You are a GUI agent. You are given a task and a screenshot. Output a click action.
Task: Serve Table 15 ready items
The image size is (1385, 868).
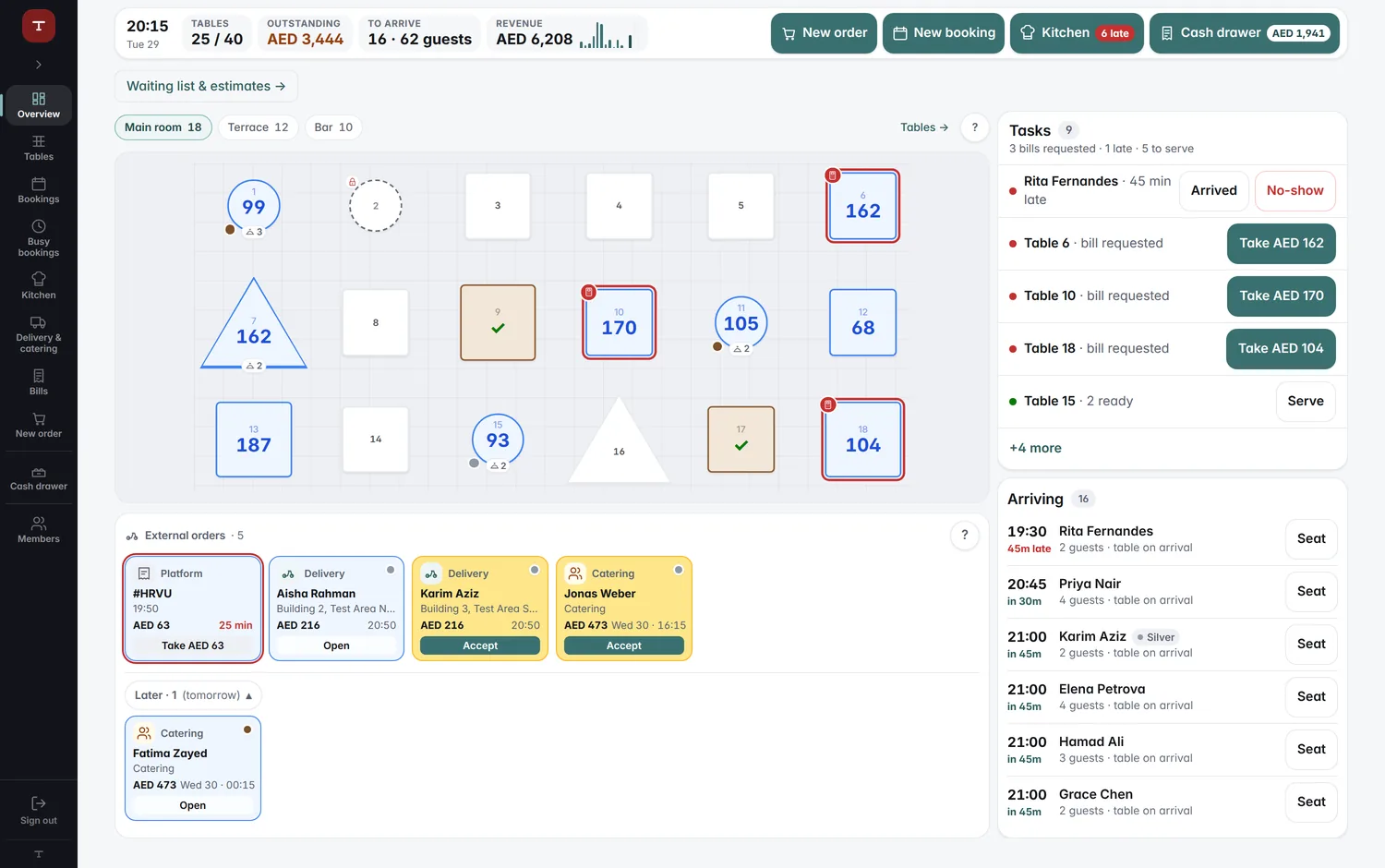(1306, 402)
